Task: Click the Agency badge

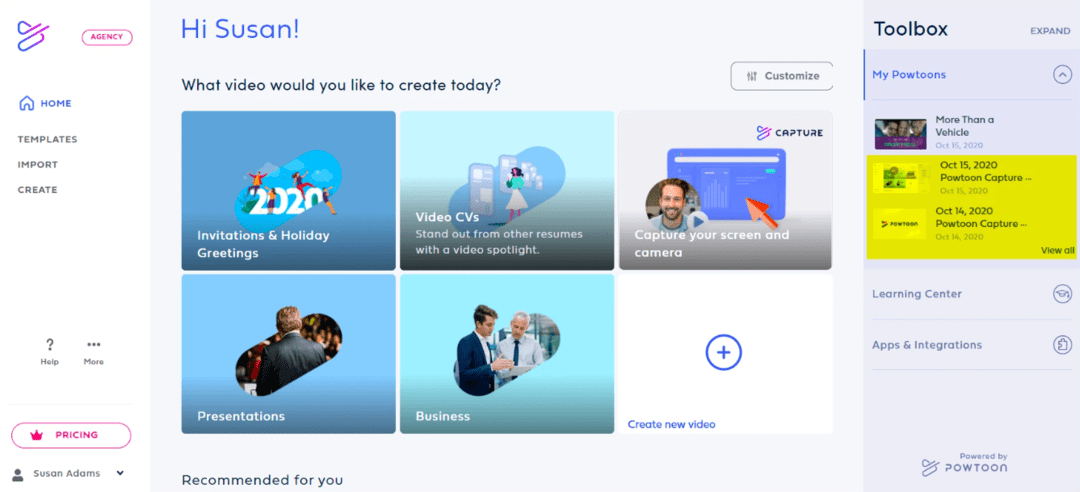Action: click(x=107, y=38)
